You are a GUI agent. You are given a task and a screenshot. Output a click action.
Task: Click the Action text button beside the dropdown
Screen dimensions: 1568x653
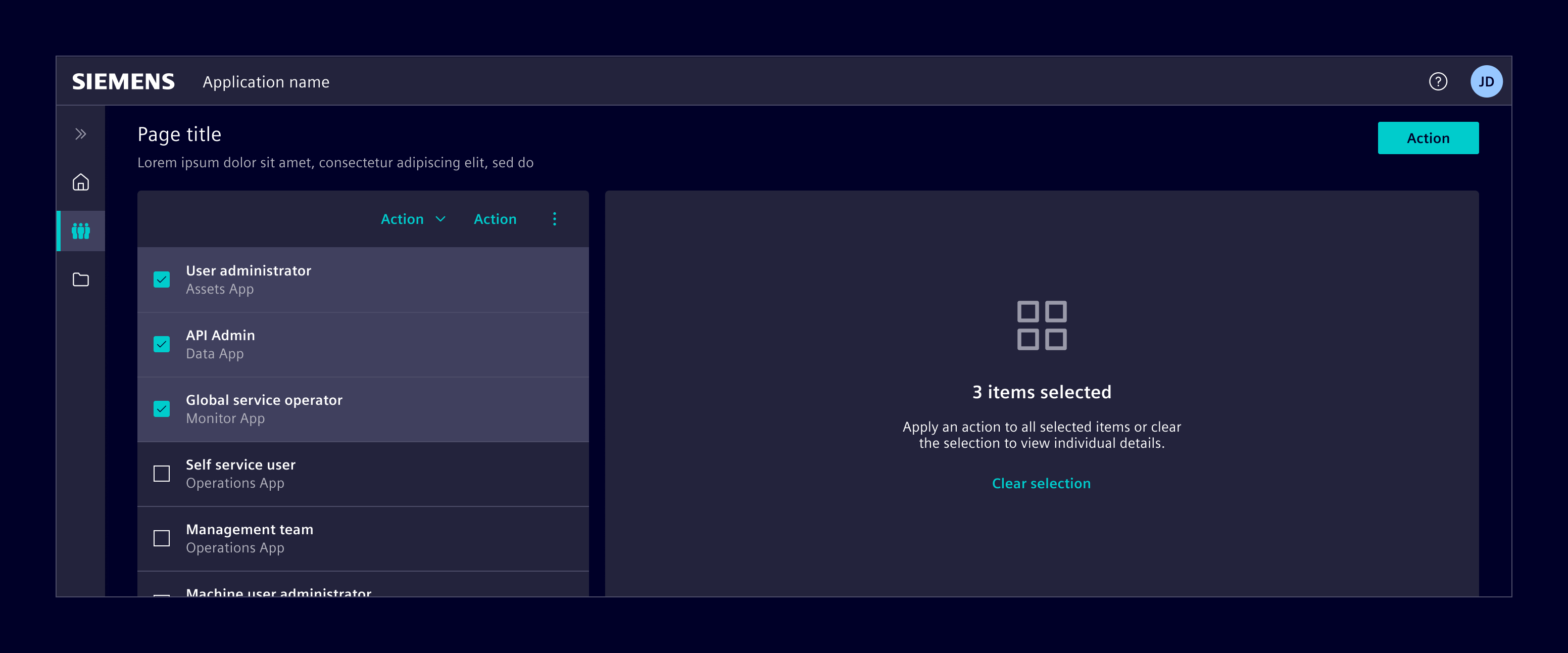point(495,219)
